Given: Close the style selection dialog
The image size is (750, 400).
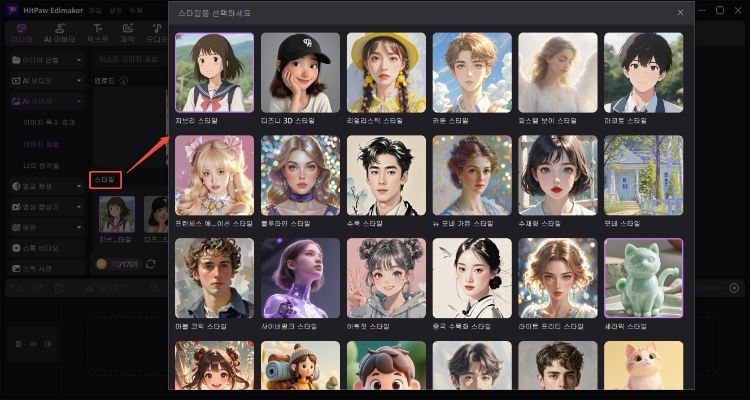Looking at the screenshot, I should 680,13.
